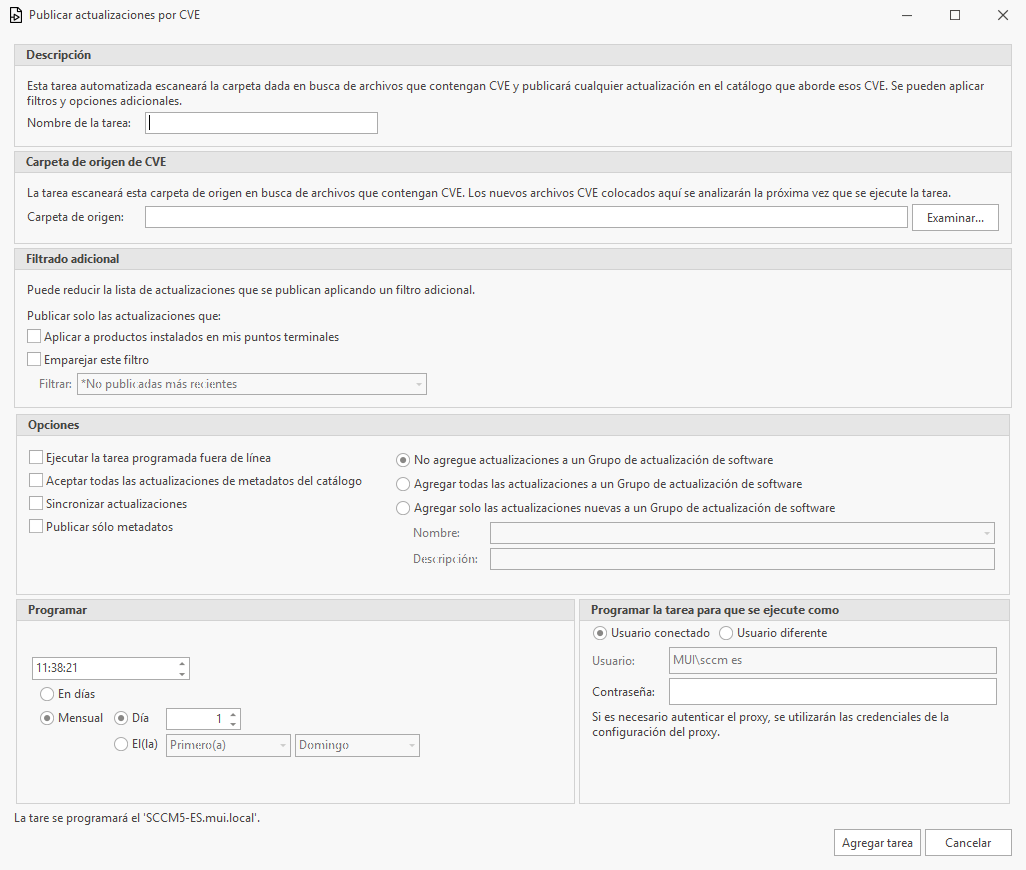Click the 'Cancelar' button
This screenshot has height=870, width=1026.
point(967,843)
